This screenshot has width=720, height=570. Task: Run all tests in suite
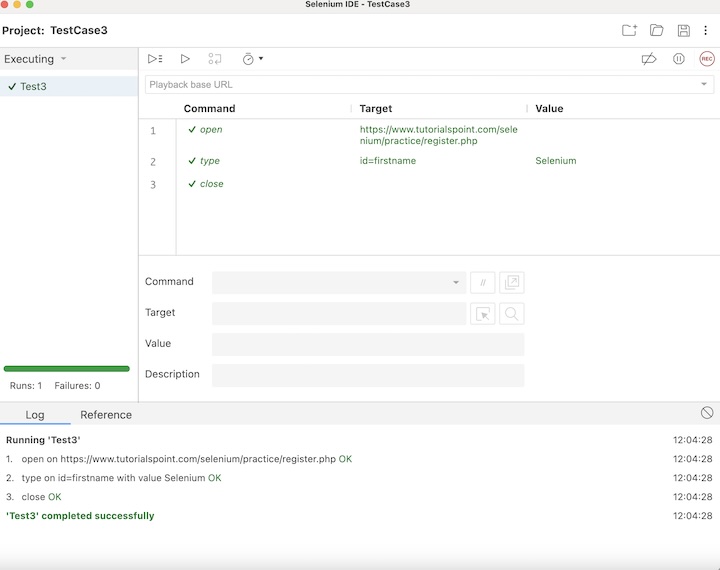pyautogui.click(x=155, y=59)
